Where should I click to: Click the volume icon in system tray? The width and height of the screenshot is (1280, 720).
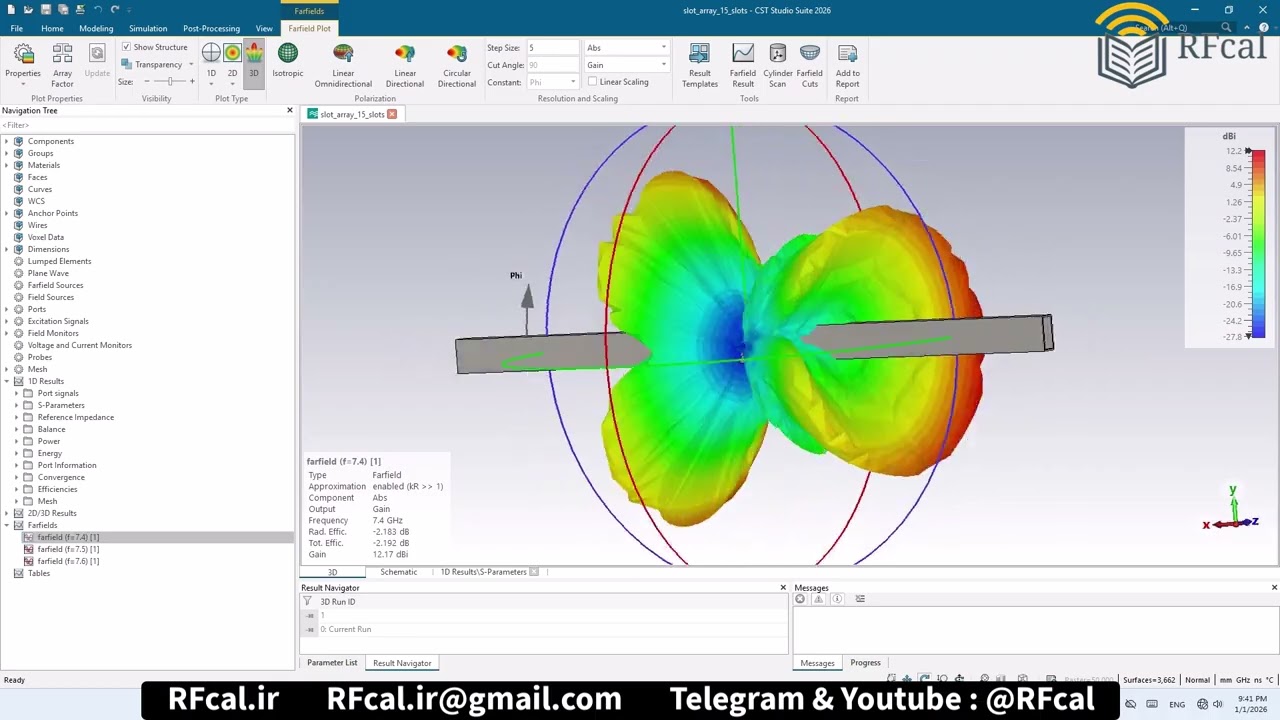(1218, 704)
